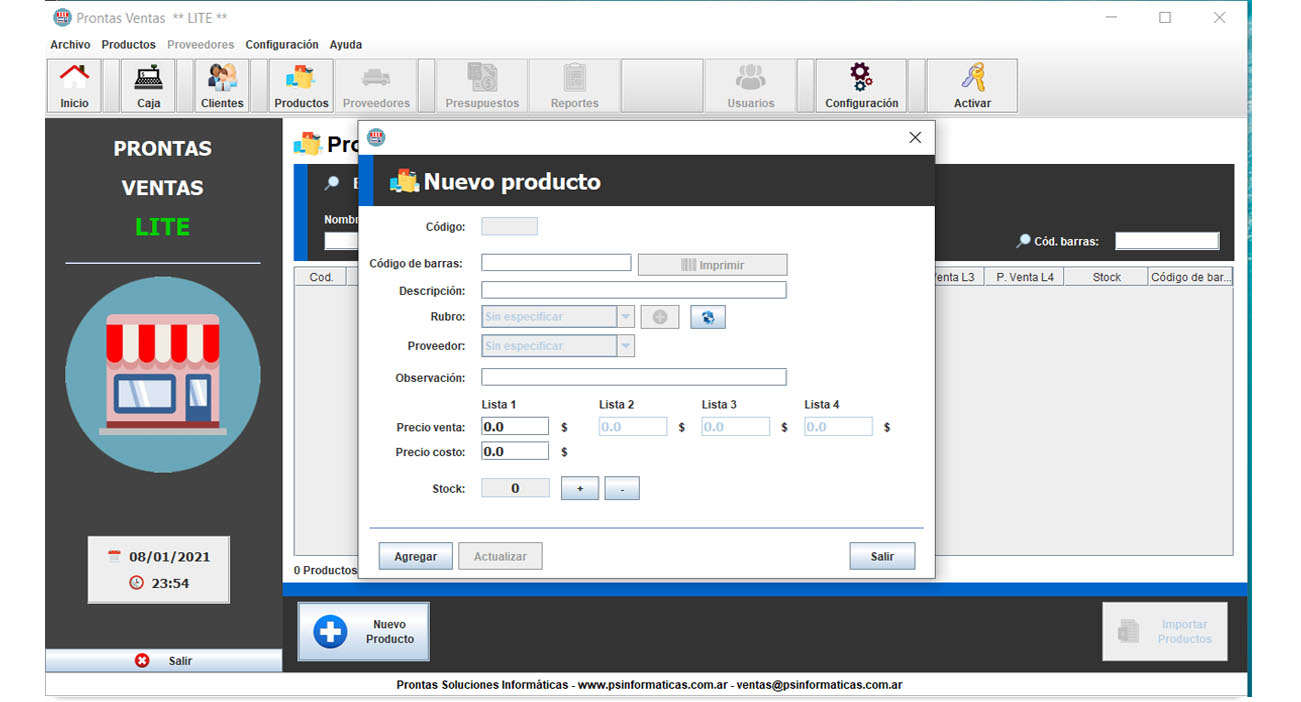
Task: Expand the Proveedor dropdown
Action: [x=626, y=346]
